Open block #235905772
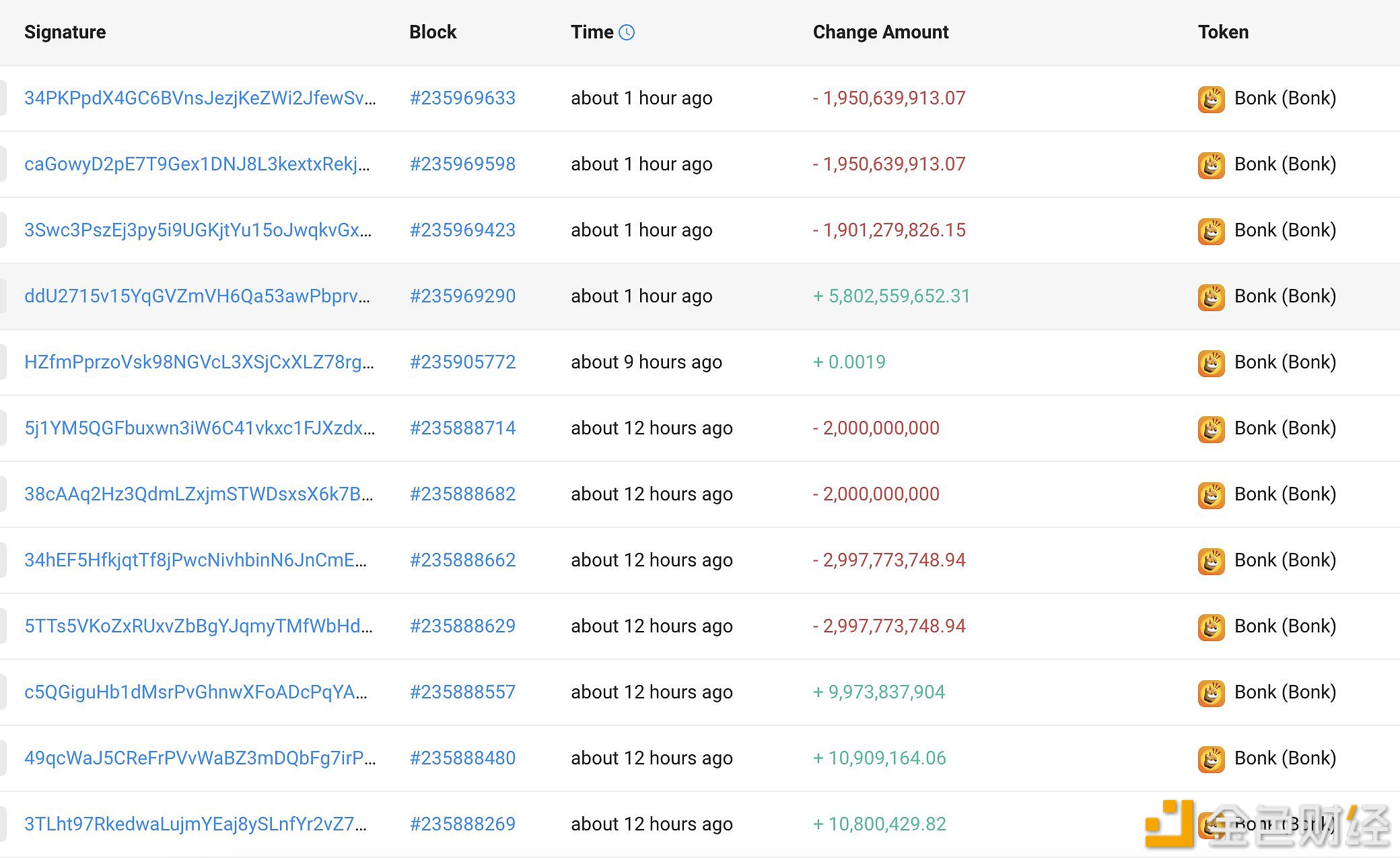Screen dimensions: 1400x858 tap(462, 362)
